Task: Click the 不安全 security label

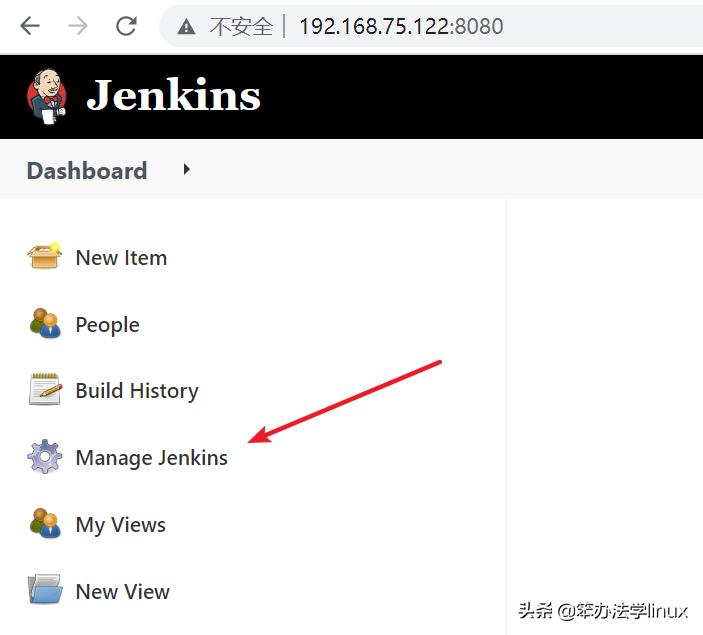Action: (x=241, y=26)
